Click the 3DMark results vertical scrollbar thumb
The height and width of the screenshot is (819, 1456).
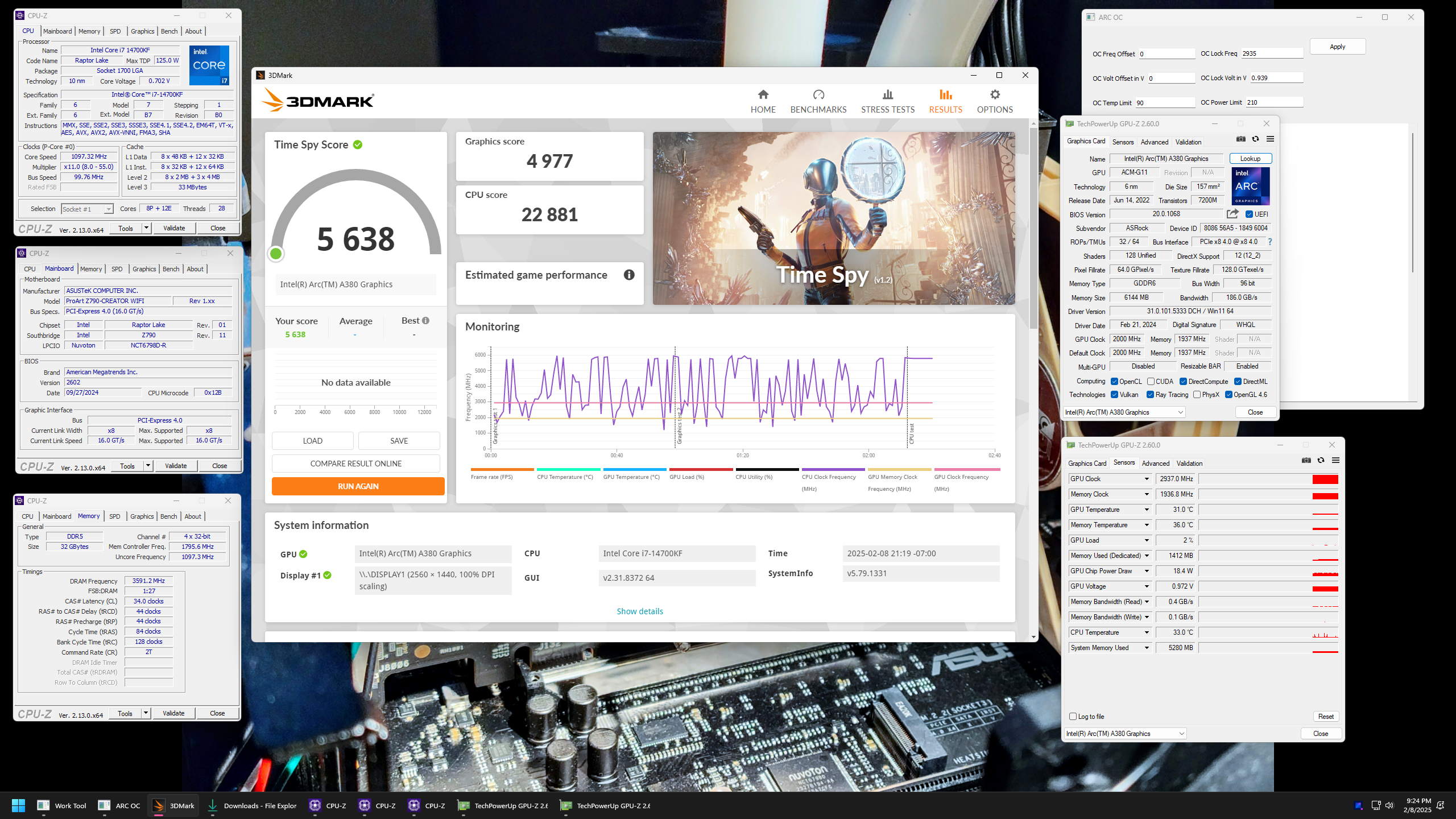(1033, 227)
